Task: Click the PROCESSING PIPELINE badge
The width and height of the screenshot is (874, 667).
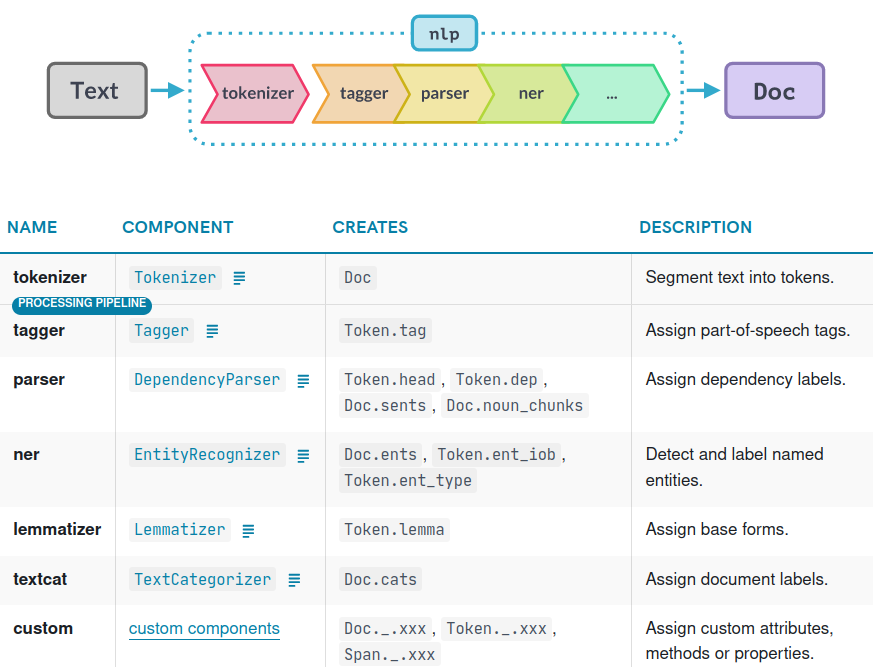Action: pos(82,304)
